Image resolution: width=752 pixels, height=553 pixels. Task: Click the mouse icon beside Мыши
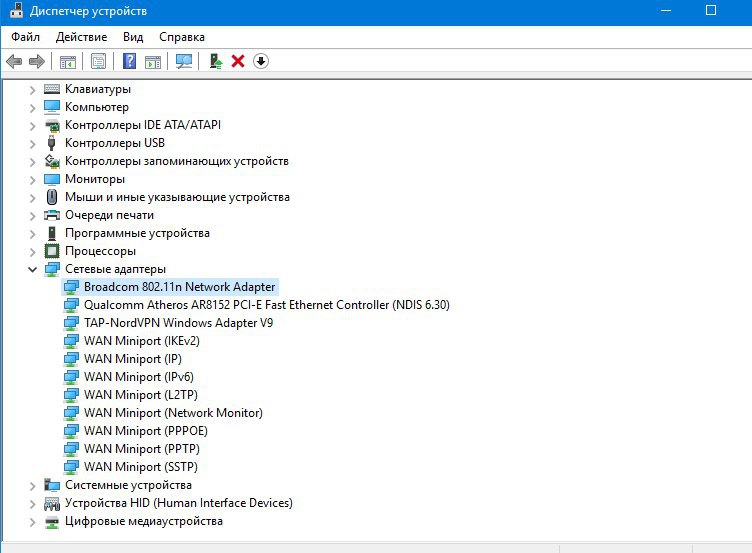[x=52, y=197]
